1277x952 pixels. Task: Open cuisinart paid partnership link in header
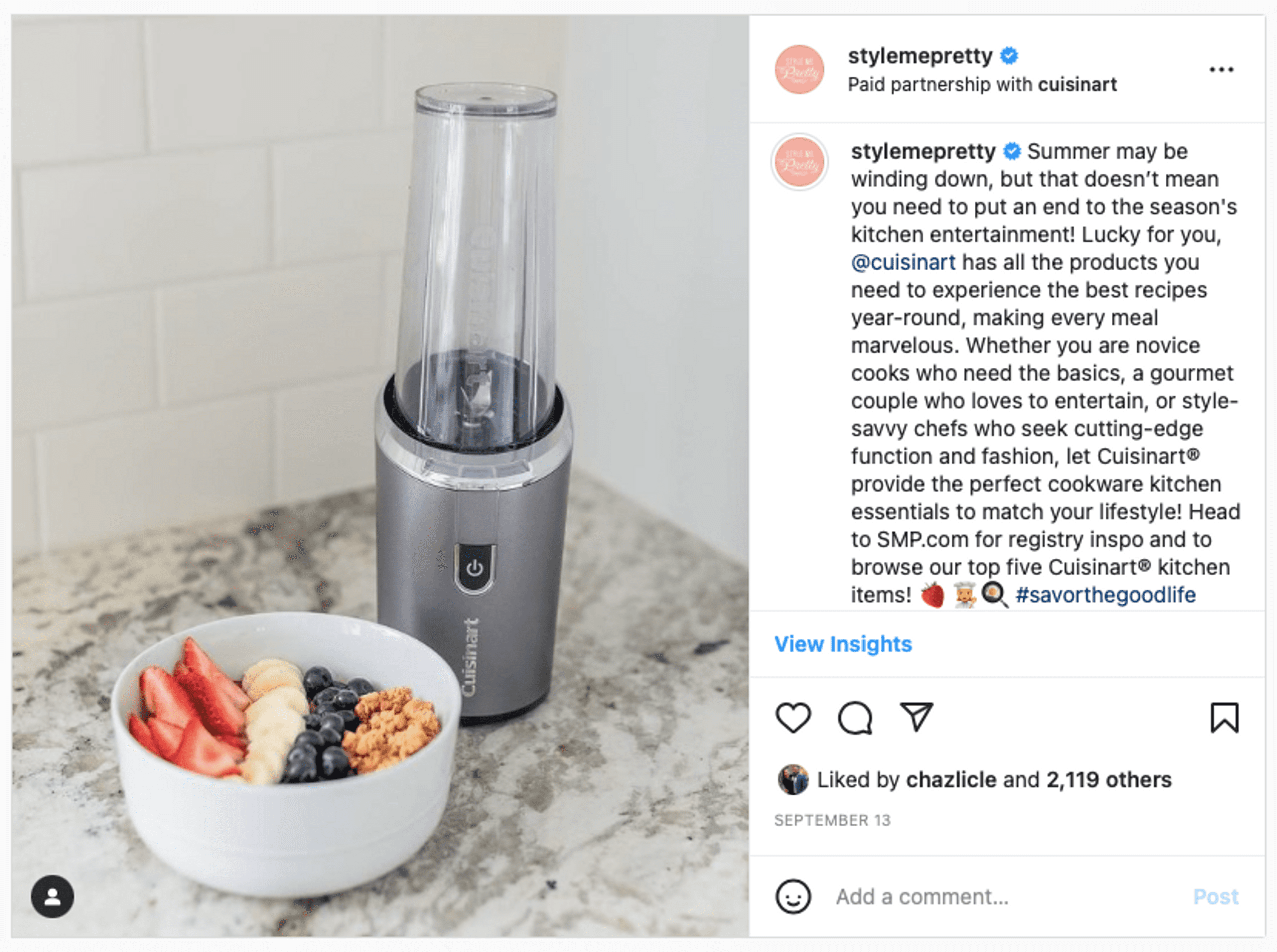coord(1077,85)
